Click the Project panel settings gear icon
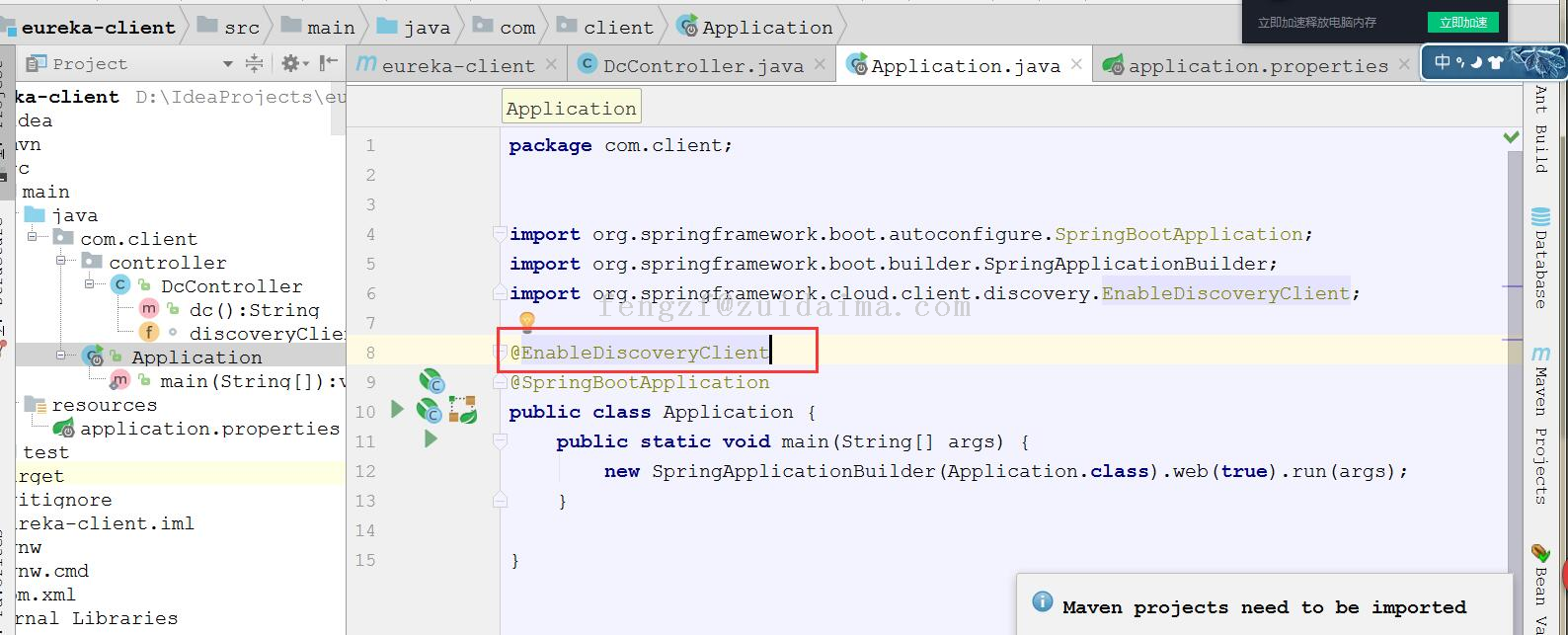1568x635 pixels. point(290,64)
